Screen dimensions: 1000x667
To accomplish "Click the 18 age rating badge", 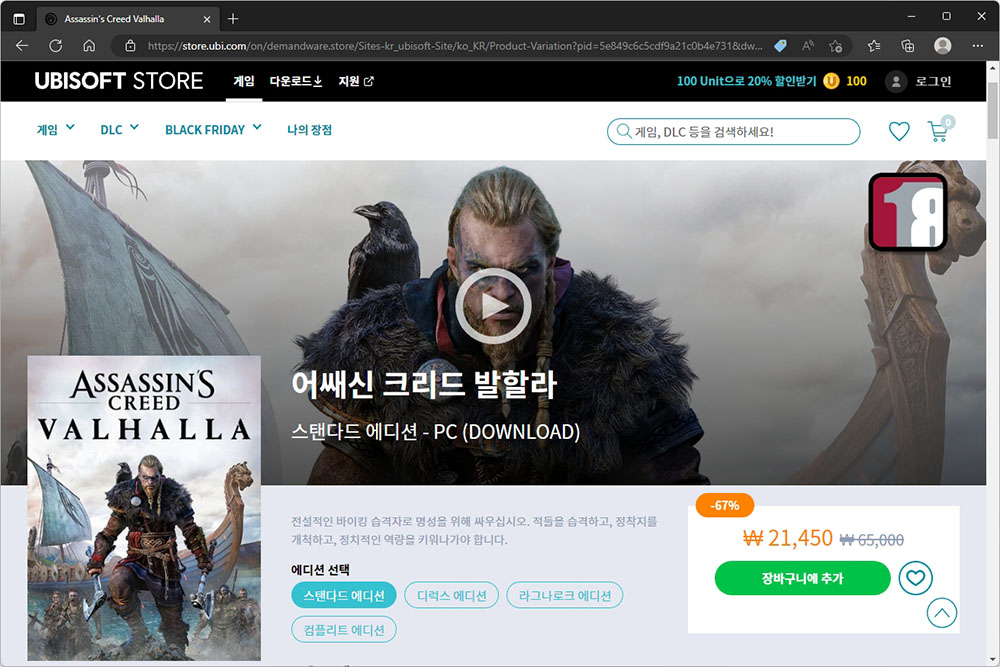I will [x=908, y=212].
